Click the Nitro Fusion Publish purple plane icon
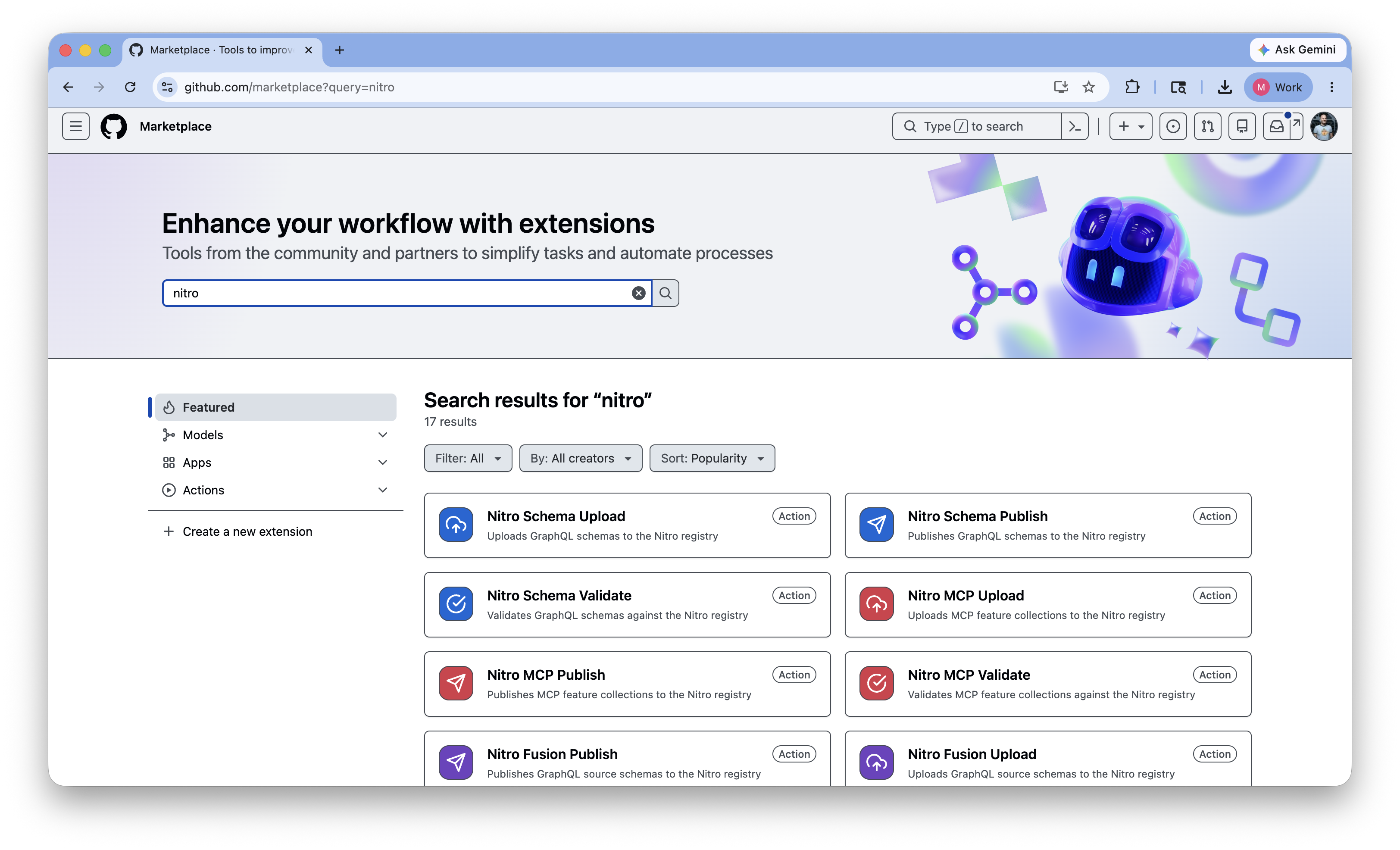1400x850 pixels. (456, 762)
